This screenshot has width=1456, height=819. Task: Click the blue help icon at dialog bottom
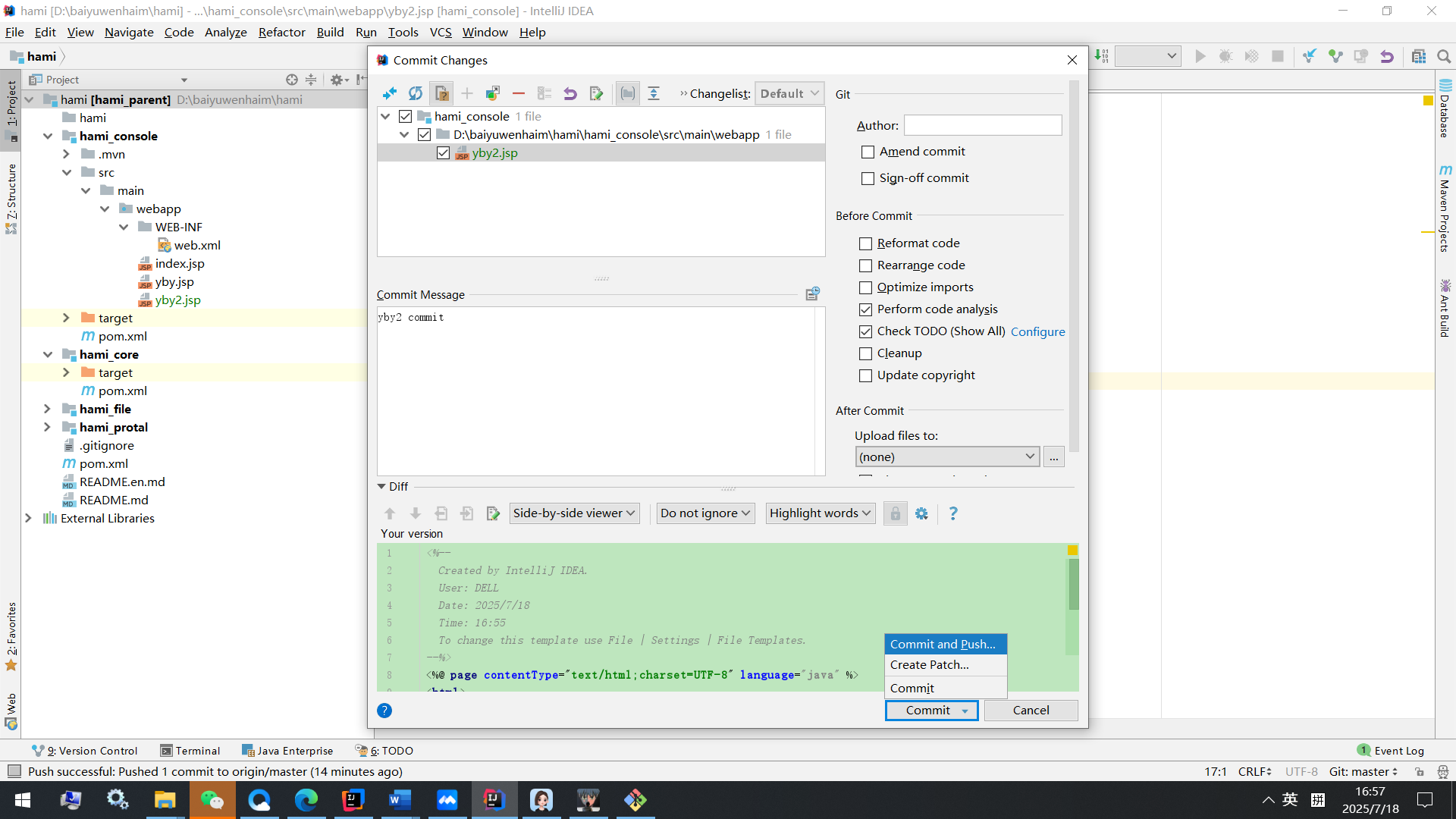[x=384, y=711]
